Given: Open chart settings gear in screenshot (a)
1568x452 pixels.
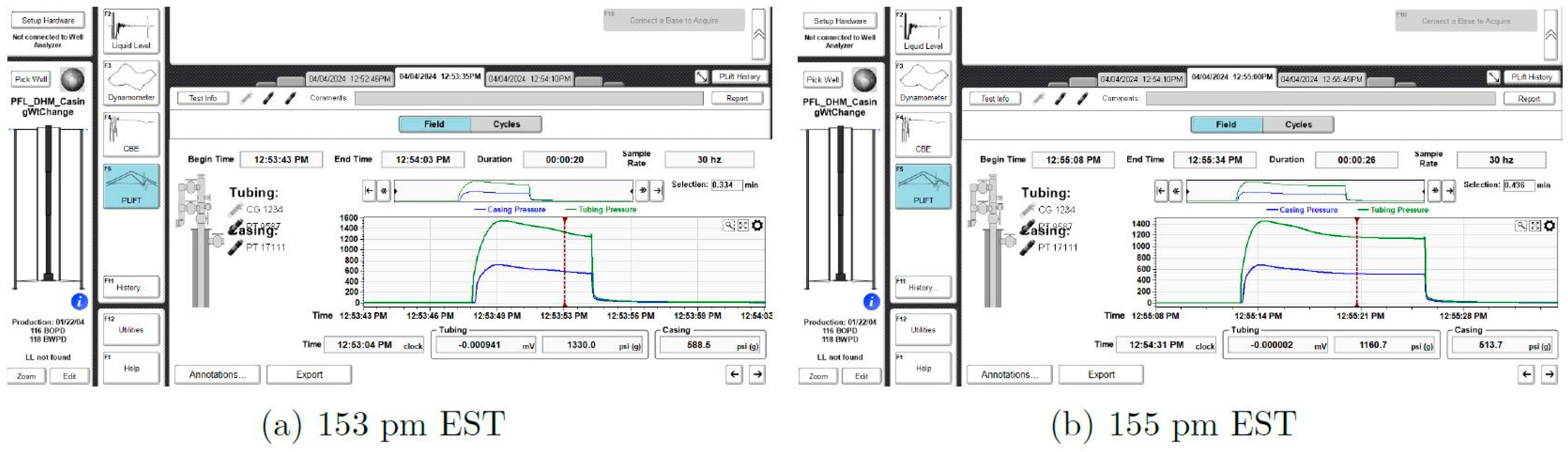Looking at the screenshot, I should 757,225.
